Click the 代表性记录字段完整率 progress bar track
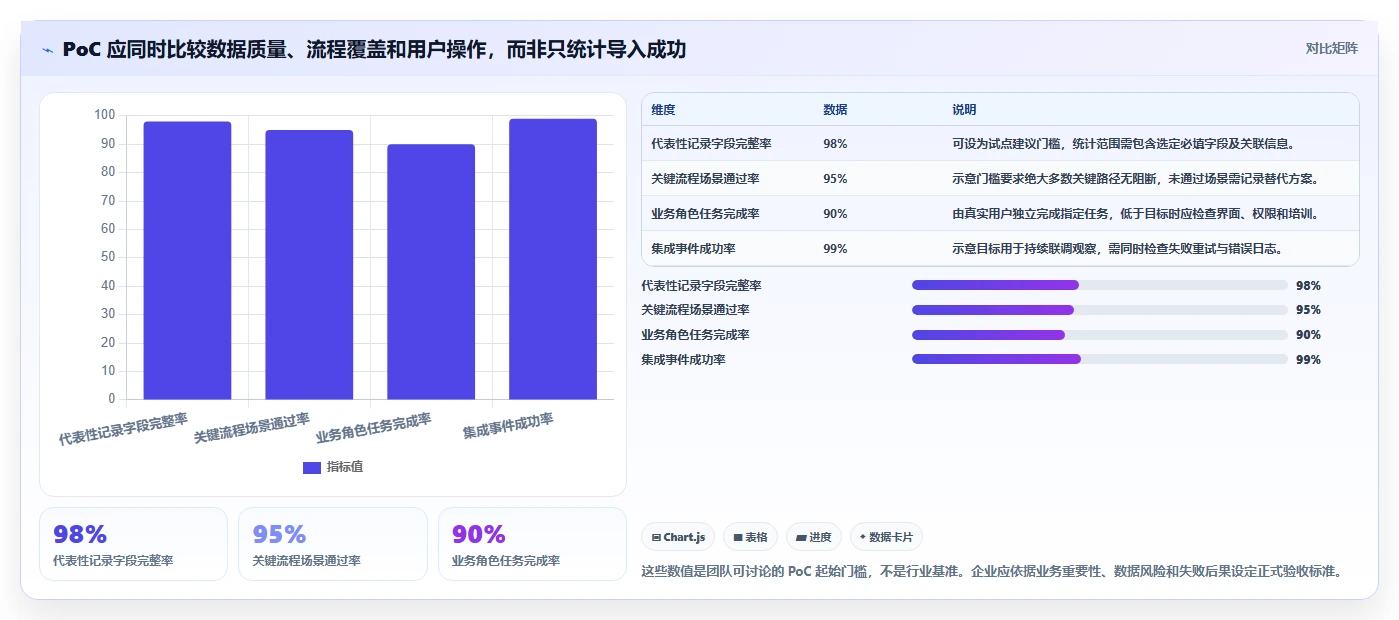 click(1099, 285)
